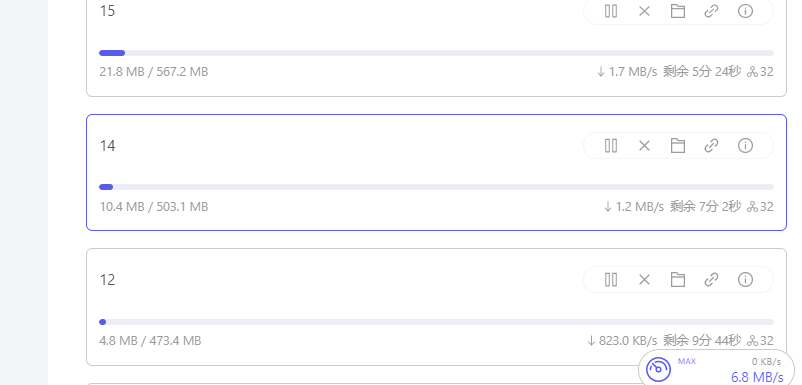Screen dimensions: 802x385
Task: Show info for task 15
Action: pos(745,11)
